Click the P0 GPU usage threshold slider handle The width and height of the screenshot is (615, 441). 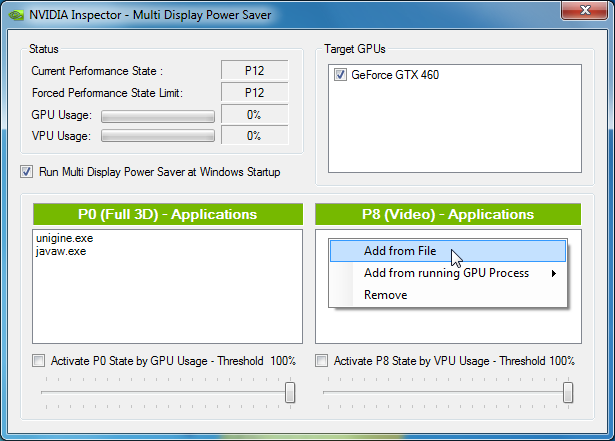click(290, 394)
